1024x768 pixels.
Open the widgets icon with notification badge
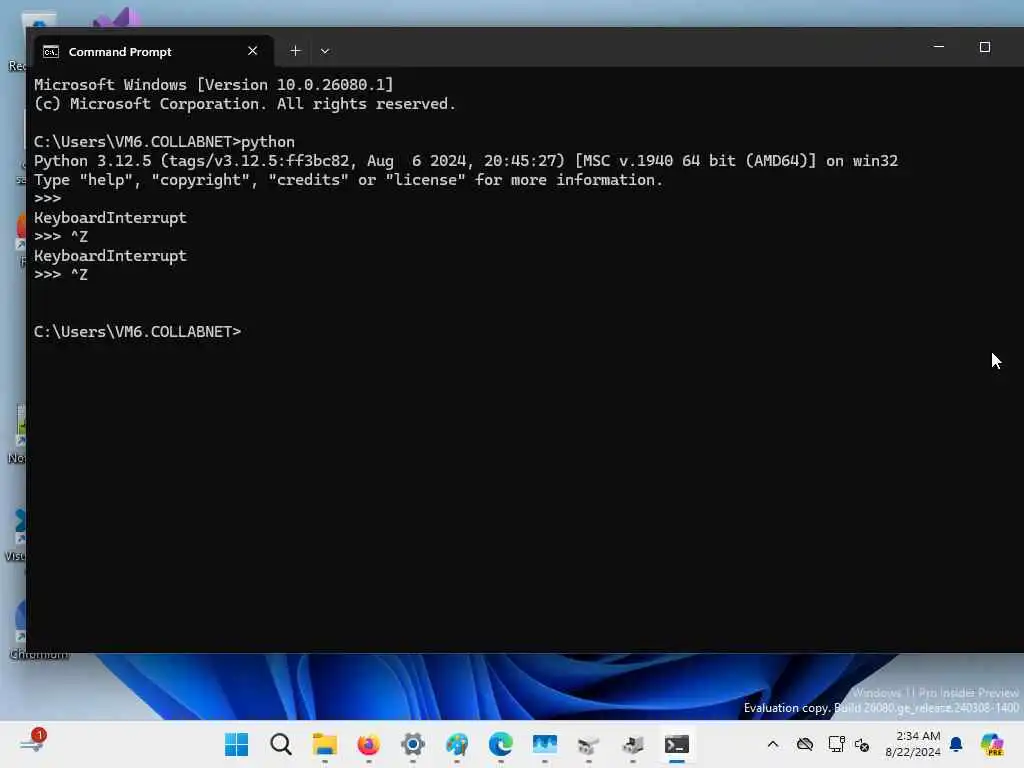pos(33,742)
